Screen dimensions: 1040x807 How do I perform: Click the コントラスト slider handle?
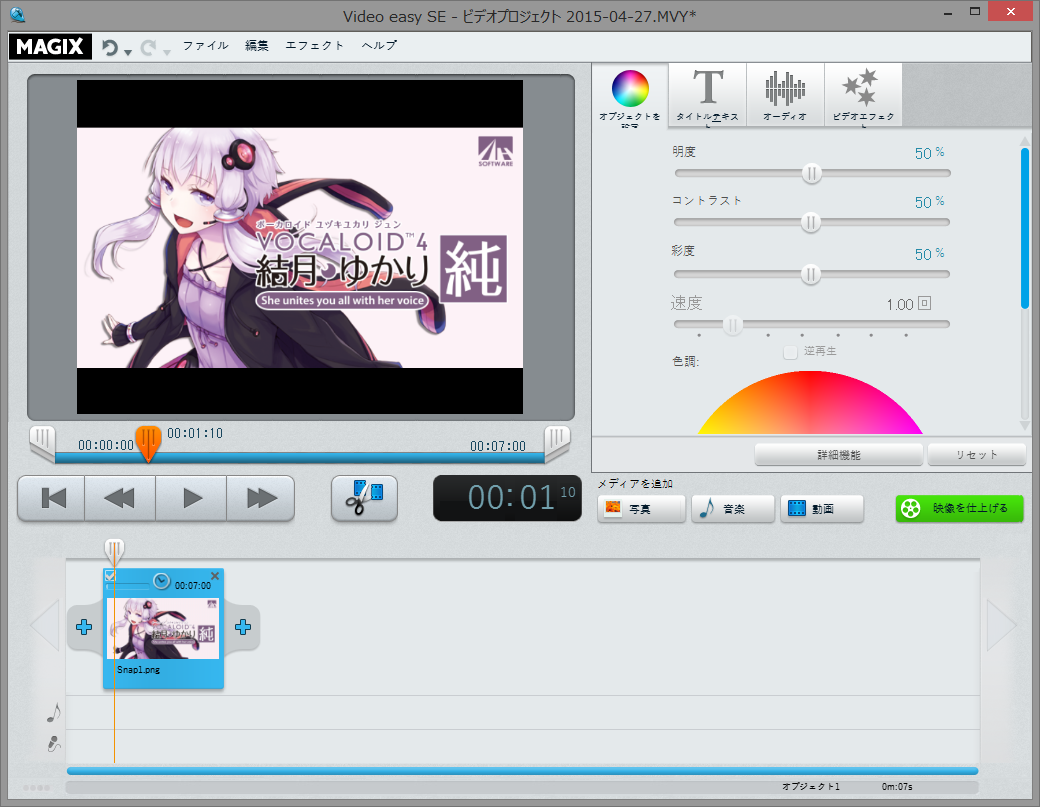pyautogui.click(x=811, y=222)
